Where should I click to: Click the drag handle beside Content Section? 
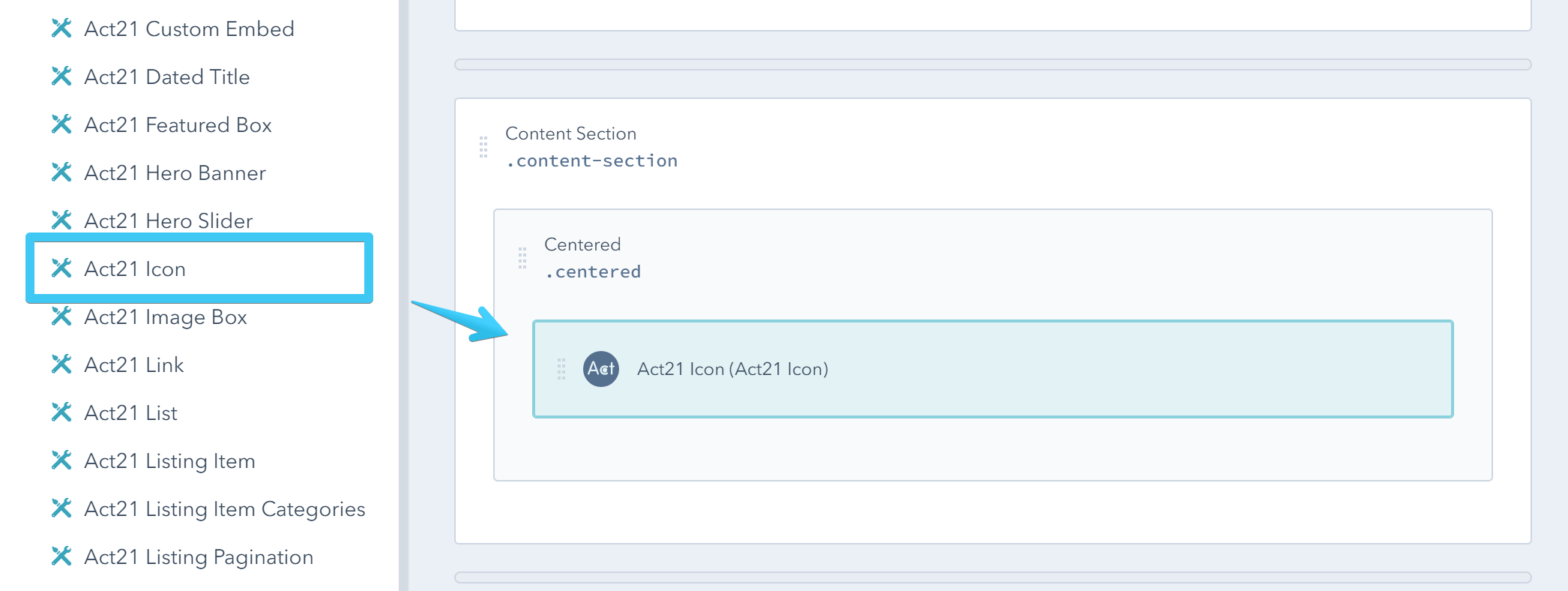(482, 146)
